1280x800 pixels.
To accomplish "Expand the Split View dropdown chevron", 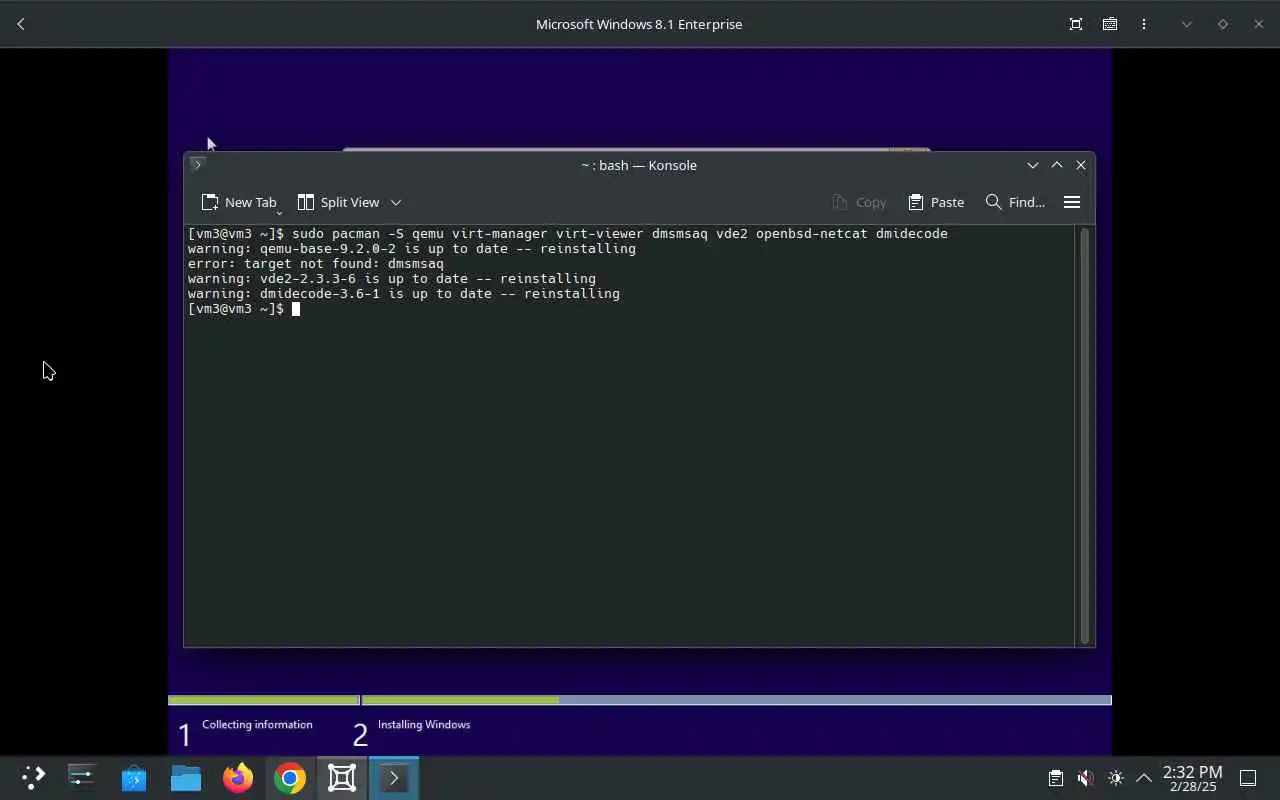I will 396,202.
